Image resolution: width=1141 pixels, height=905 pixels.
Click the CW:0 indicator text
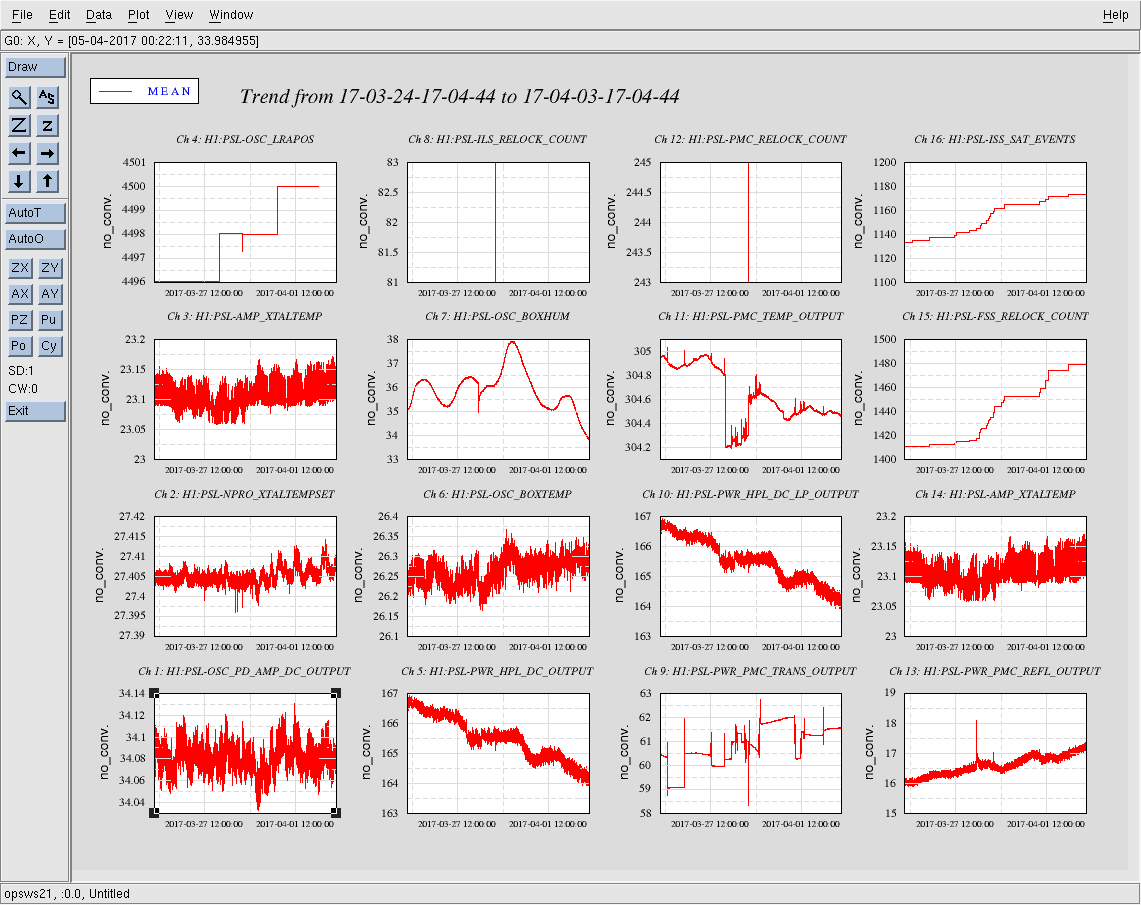23,388
